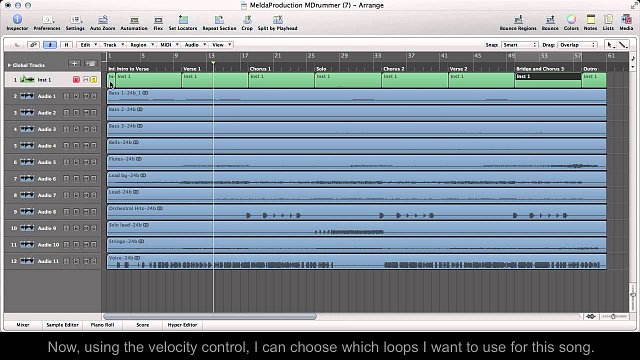Toggle the Catch playhead button

[50, 45]
